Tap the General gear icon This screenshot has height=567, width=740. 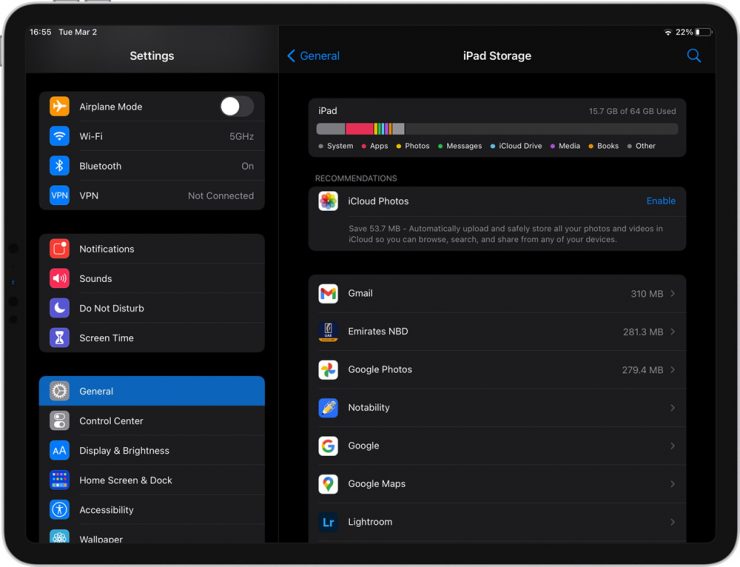coord(59,391)
